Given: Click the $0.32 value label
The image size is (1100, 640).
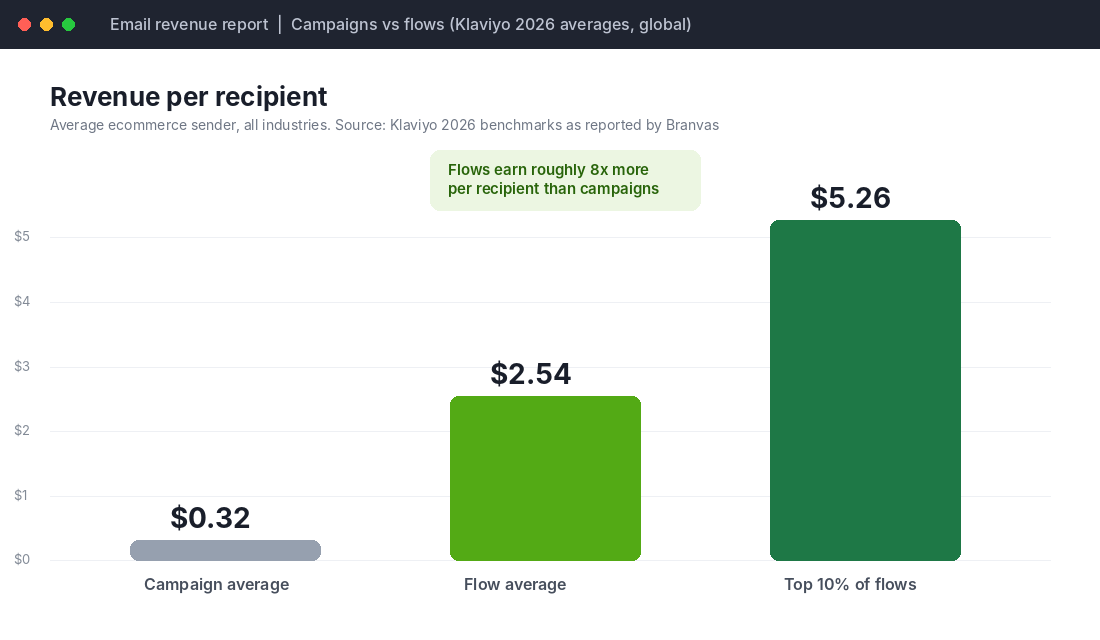Looking at the screenshot, I should click(x=210, y=518).
